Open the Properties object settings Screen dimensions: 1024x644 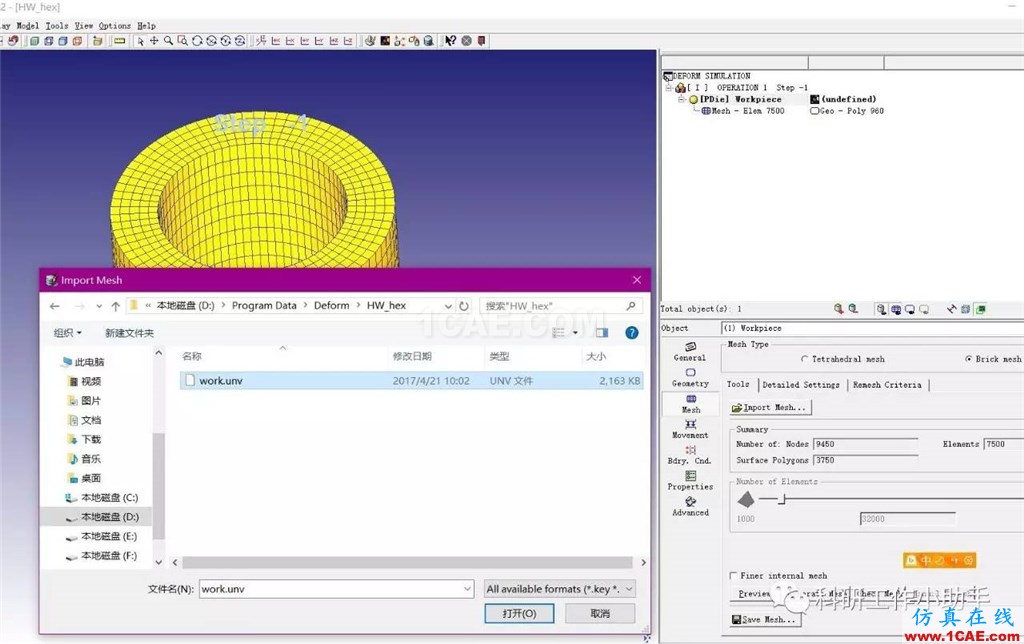pyautogui.click(x=690, y=481)
